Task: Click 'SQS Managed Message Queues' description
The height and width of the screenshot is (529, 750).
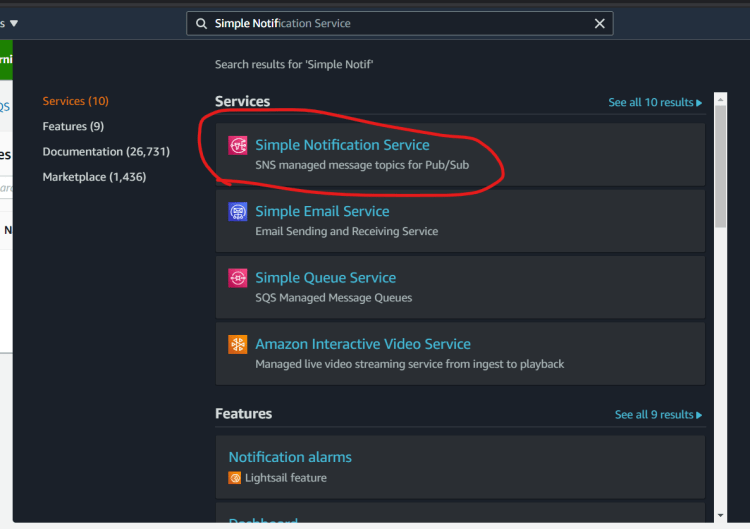Action: [x=333, y=298]
